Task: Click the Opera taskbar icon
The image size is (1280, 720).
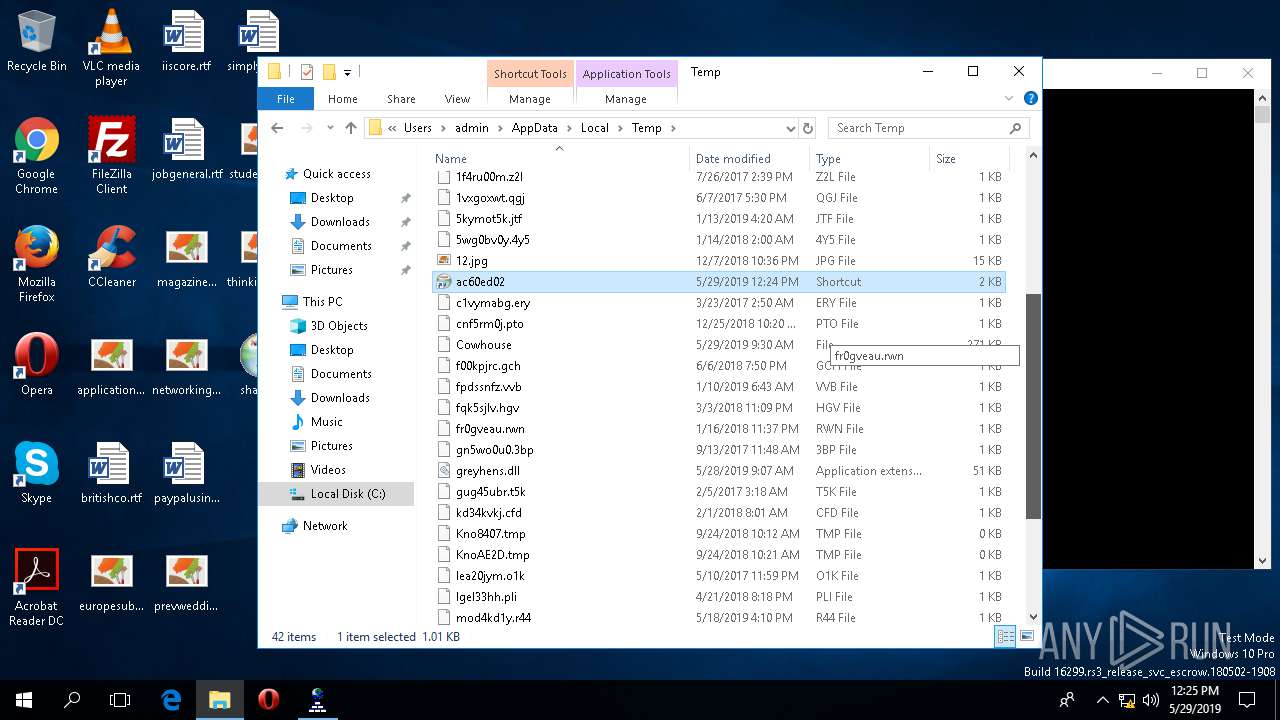Action: tap(268, 700)
